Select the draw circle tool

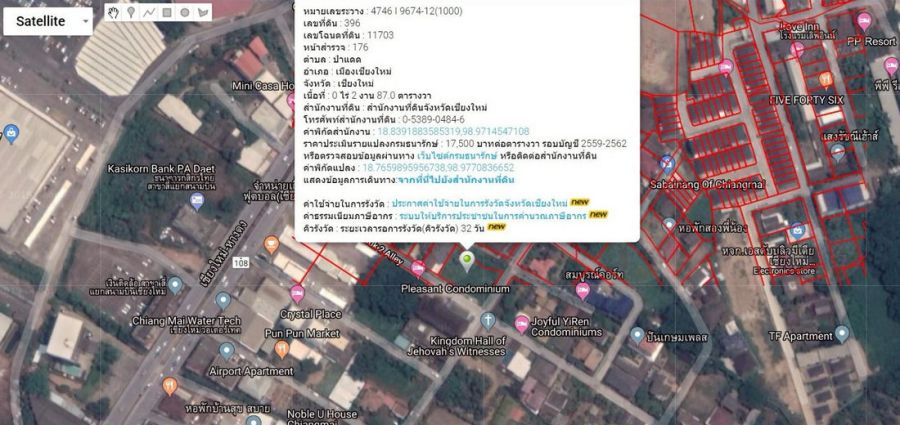(185, 13)
